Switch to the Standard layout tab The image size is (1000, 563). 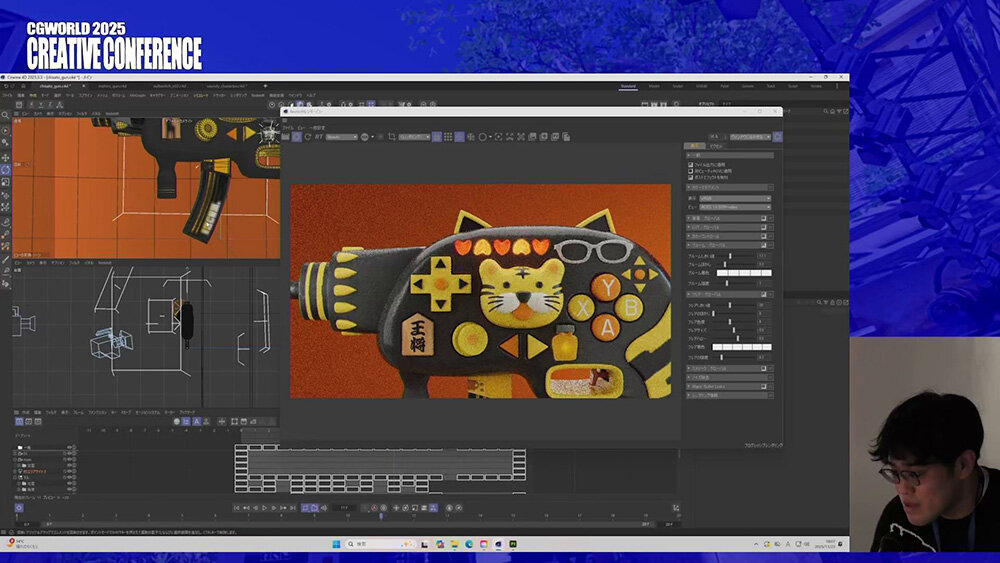pyautogui.click(x=628, y=87)
